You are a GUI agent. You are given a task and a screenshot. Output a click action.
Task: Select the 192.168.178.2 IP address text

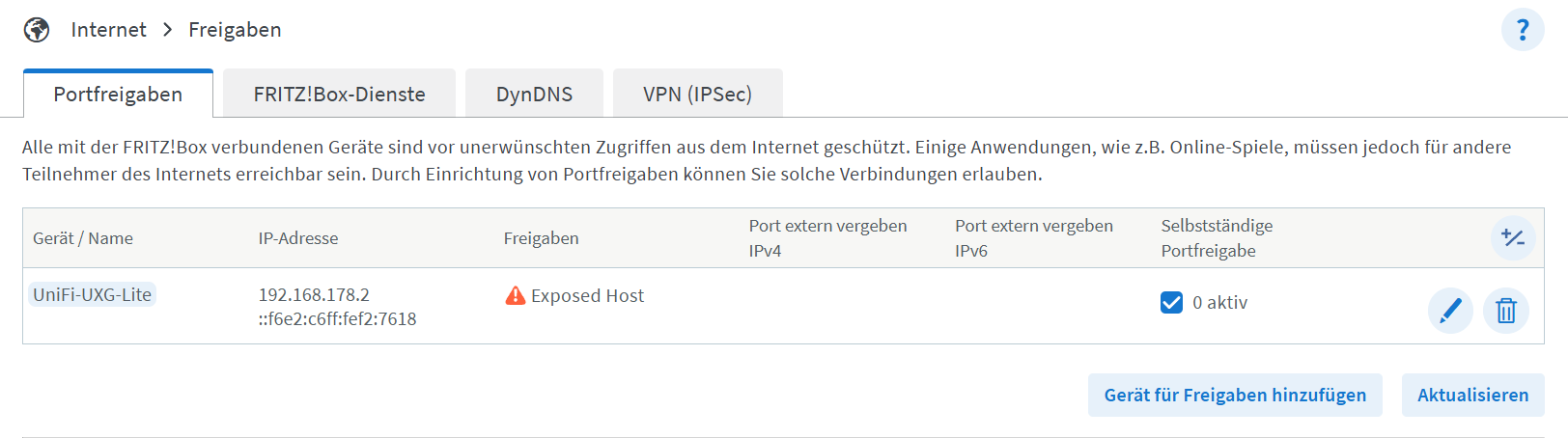click(x=314, y=294)
